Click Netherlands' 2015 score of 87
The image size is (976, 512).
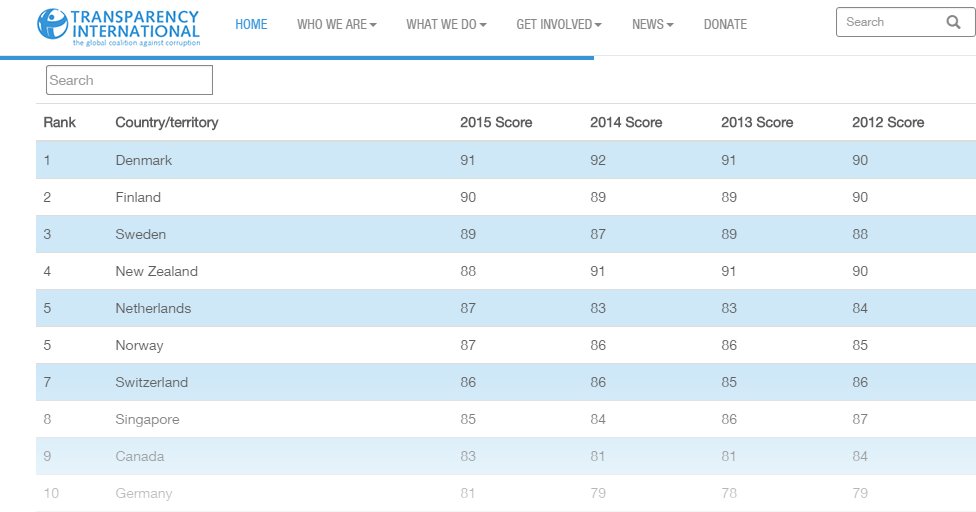pos(468,308)
